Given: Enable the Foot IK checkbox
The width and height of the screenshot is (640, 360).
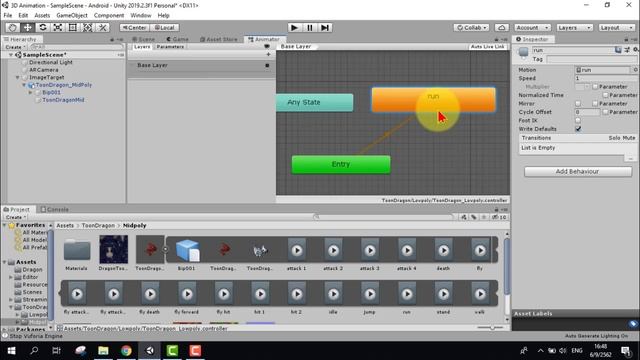Looking at the screenshot, I should (578, 120).
